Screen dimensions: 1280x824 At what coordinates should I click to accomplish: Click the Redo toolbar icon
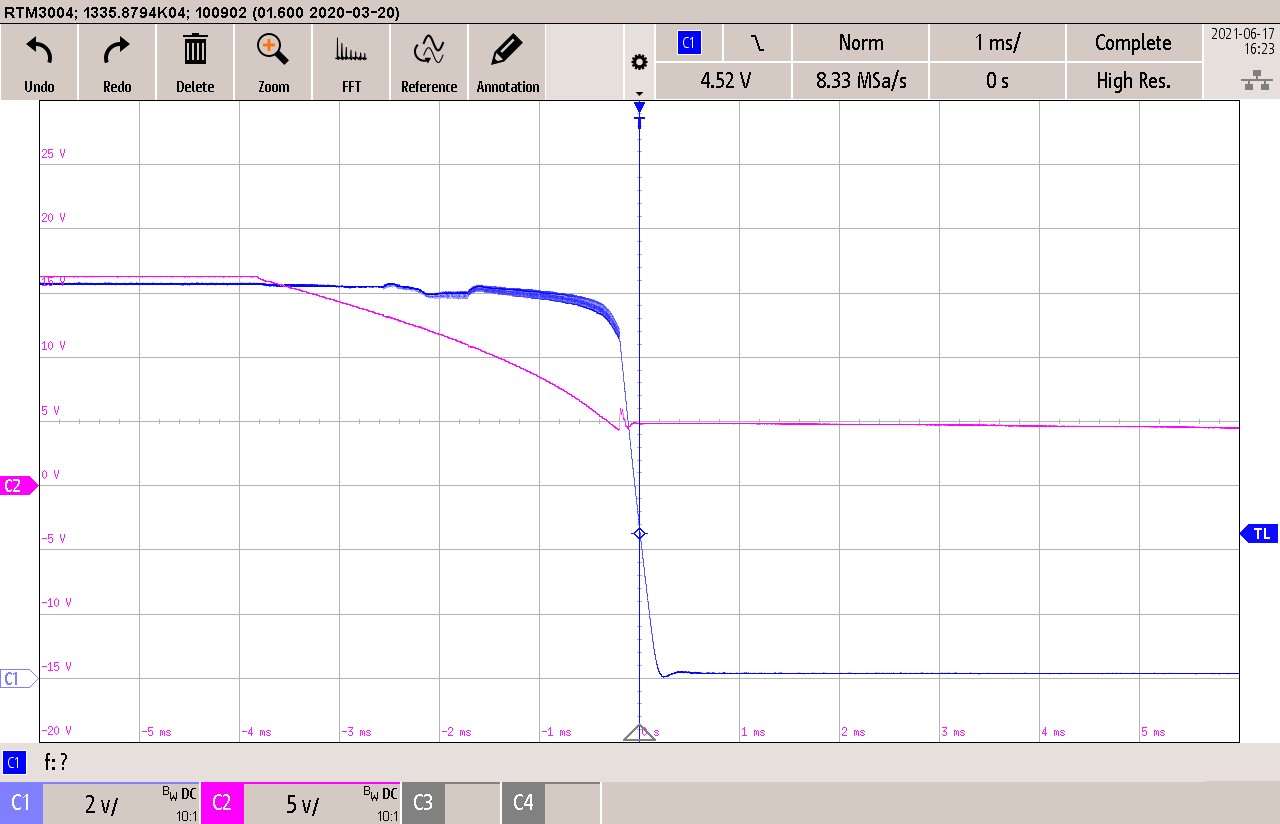tap(117, 62)
